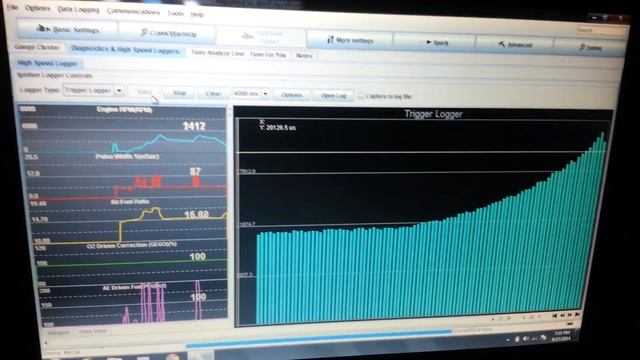Click the EGO Correction value 100
Screen dimensions: 640x360
coord(198,257)
